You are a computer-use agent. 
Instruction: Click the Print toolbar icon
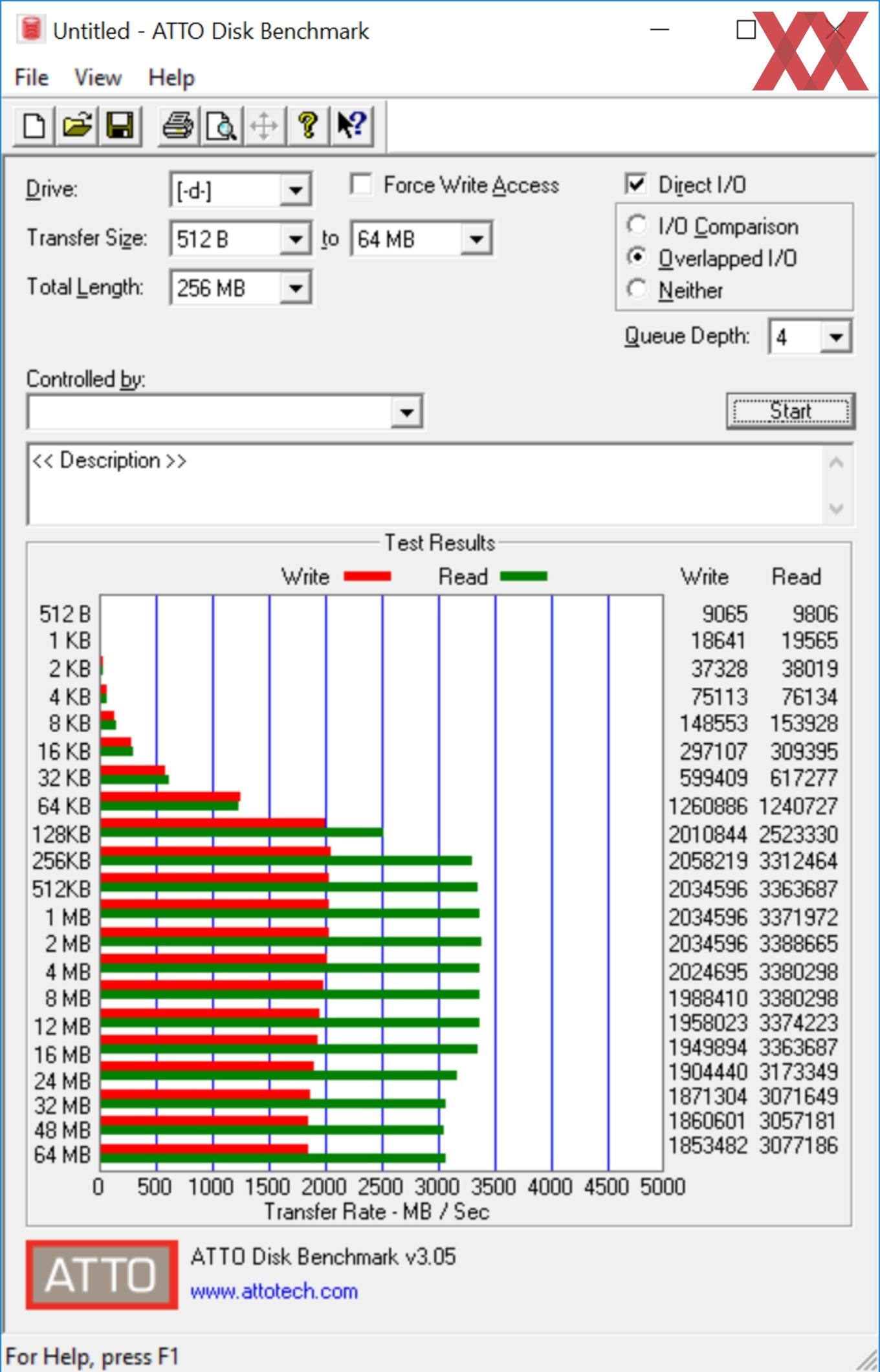coord(178,125)
